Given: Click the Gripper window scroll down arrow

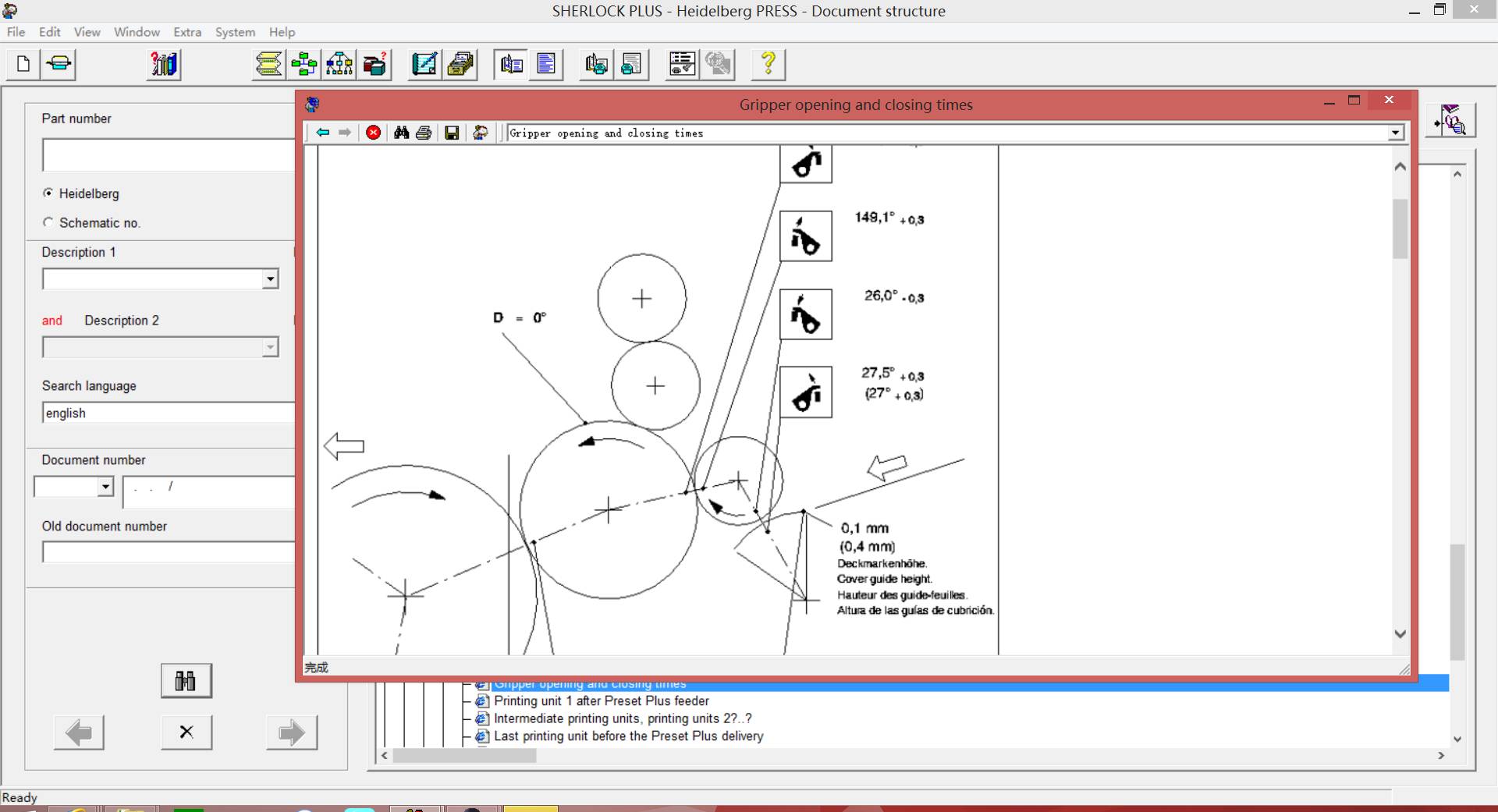Looking at the screenshot, I should pyautogui.click(x=1400, y=633).
